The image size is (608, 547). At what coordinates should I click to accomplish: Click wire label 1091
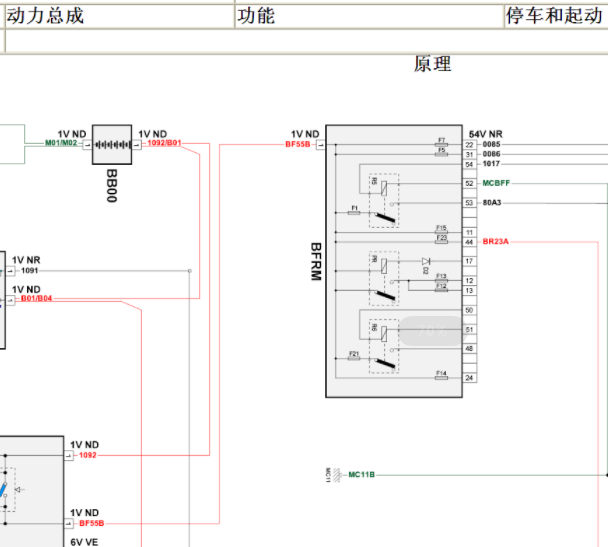(29, 271)
